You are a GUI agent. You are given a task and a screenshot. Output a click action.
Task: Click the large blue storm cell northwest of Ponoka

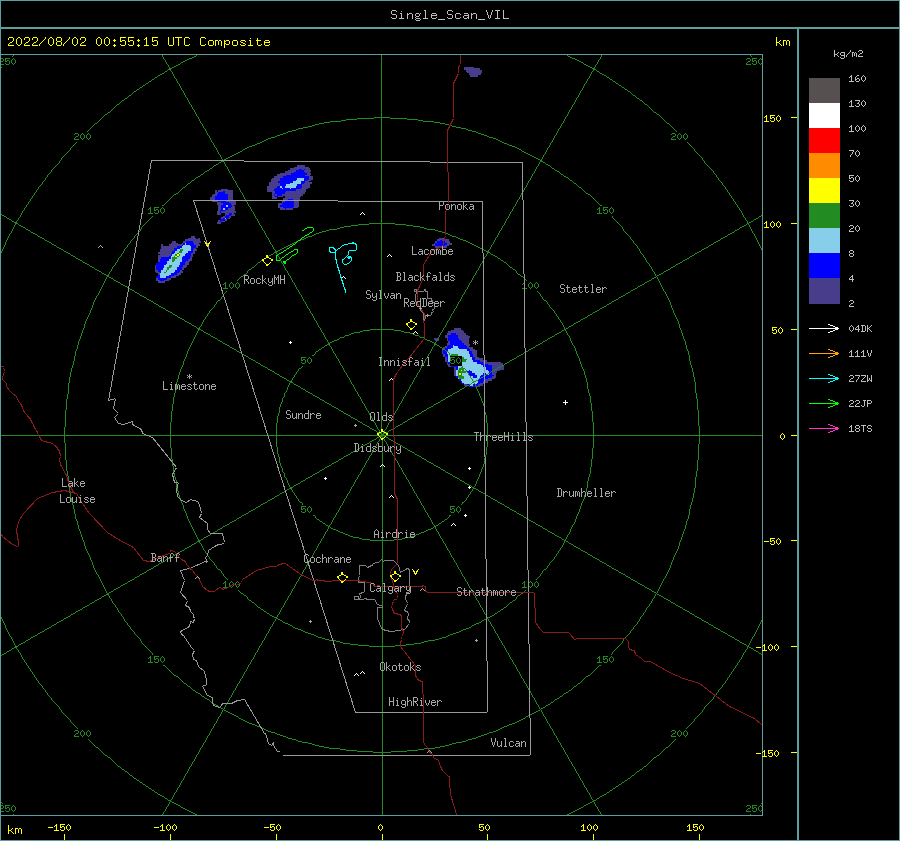pyautogui.click(x=290, y=183)
